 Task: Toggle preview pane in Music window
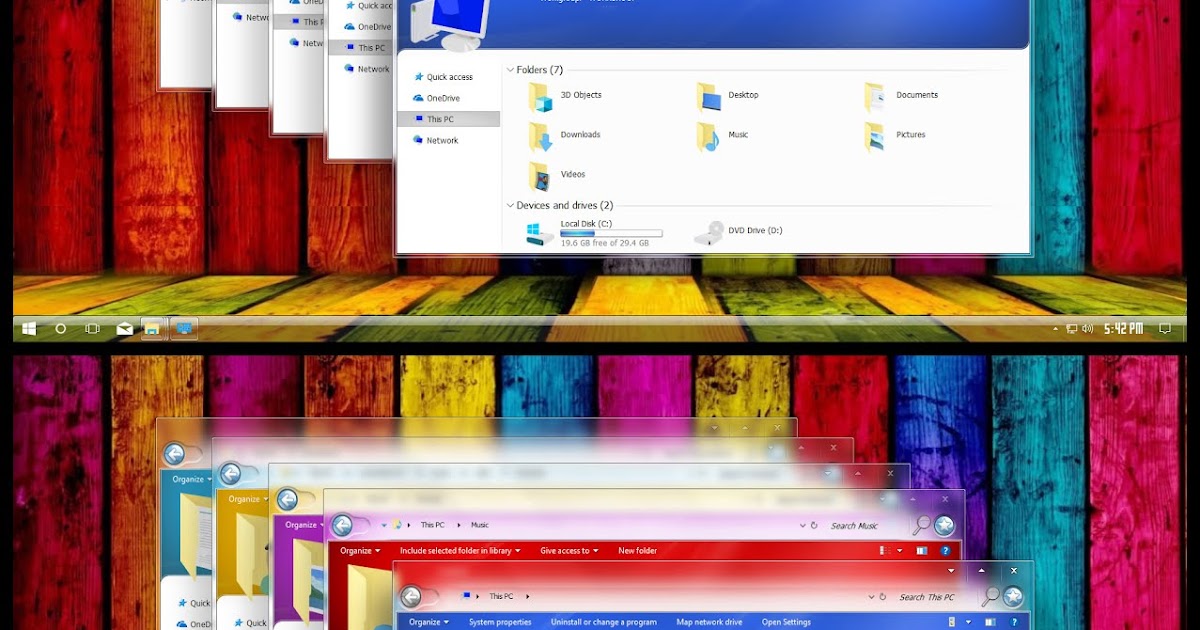click(922, 551)
